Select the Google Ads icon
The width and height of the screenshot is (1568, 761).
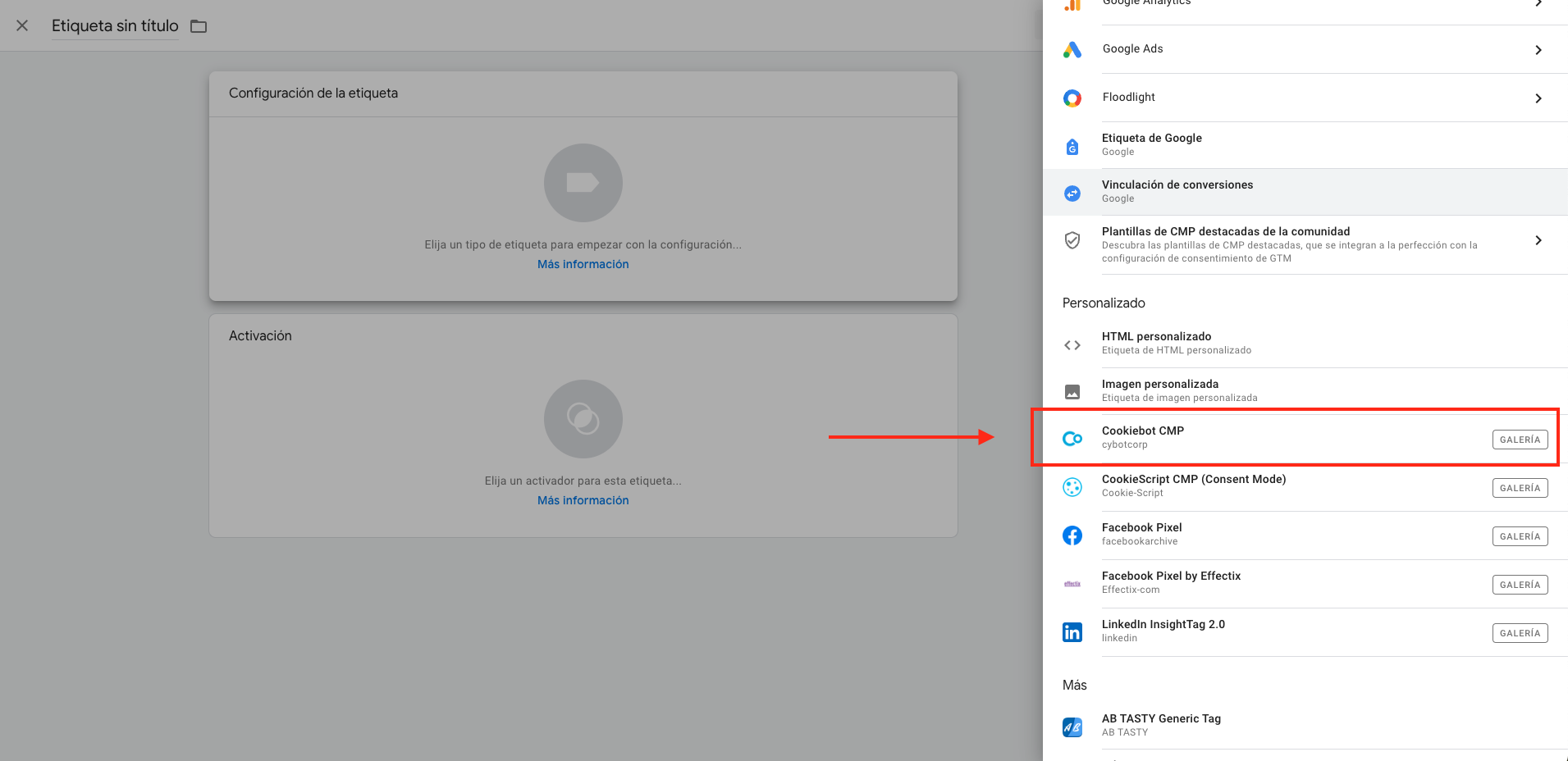[x=1072, y=49]
